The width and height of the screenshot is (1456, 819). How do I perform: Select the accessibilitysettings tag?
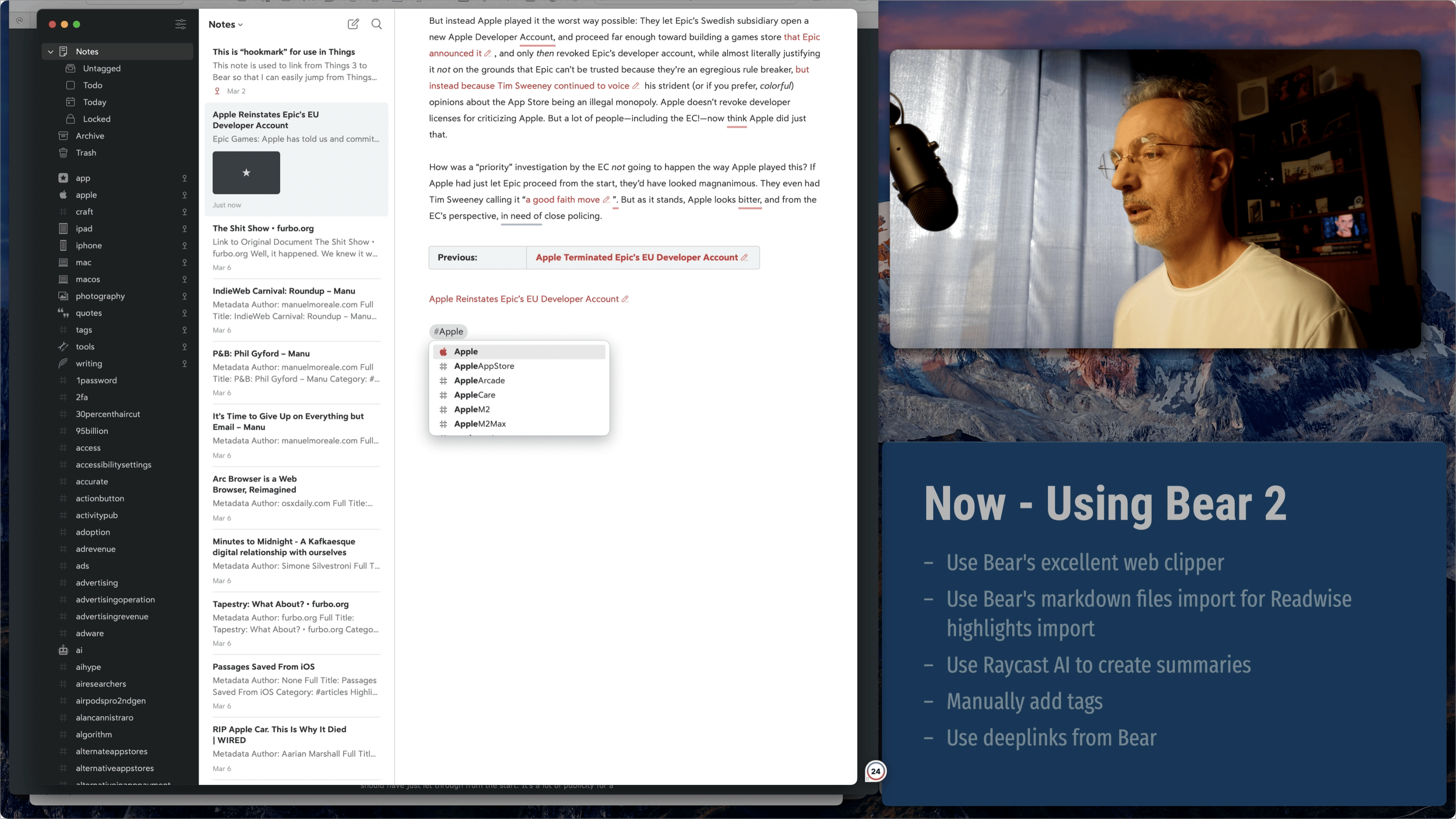(113, 464)
